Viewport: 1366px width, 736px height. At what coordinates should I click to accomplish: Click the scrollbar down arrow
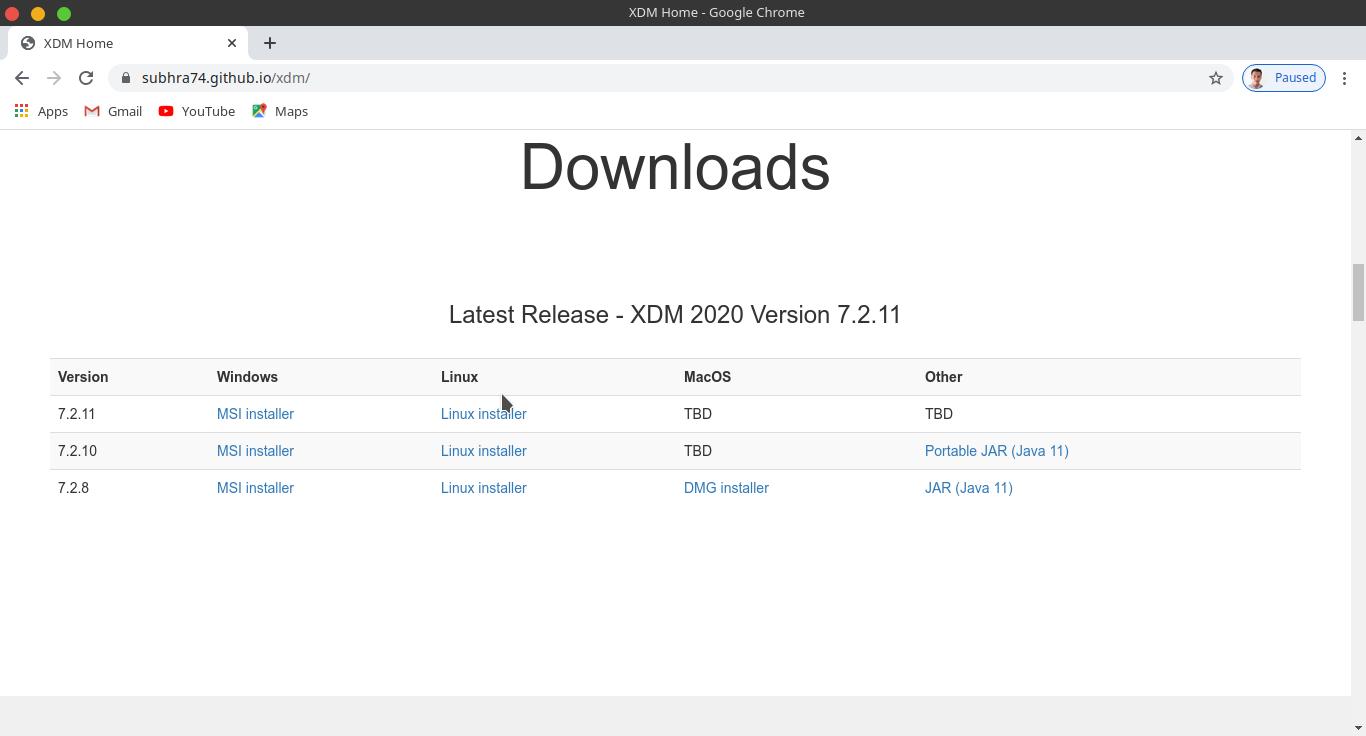pos(1358,728)
